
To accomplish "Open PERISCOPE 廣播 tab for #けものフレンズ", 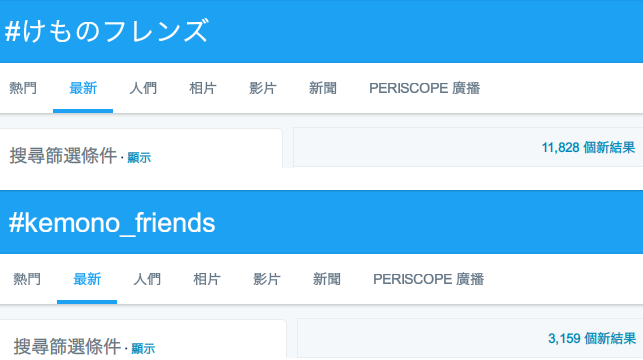I will point(424,88).
